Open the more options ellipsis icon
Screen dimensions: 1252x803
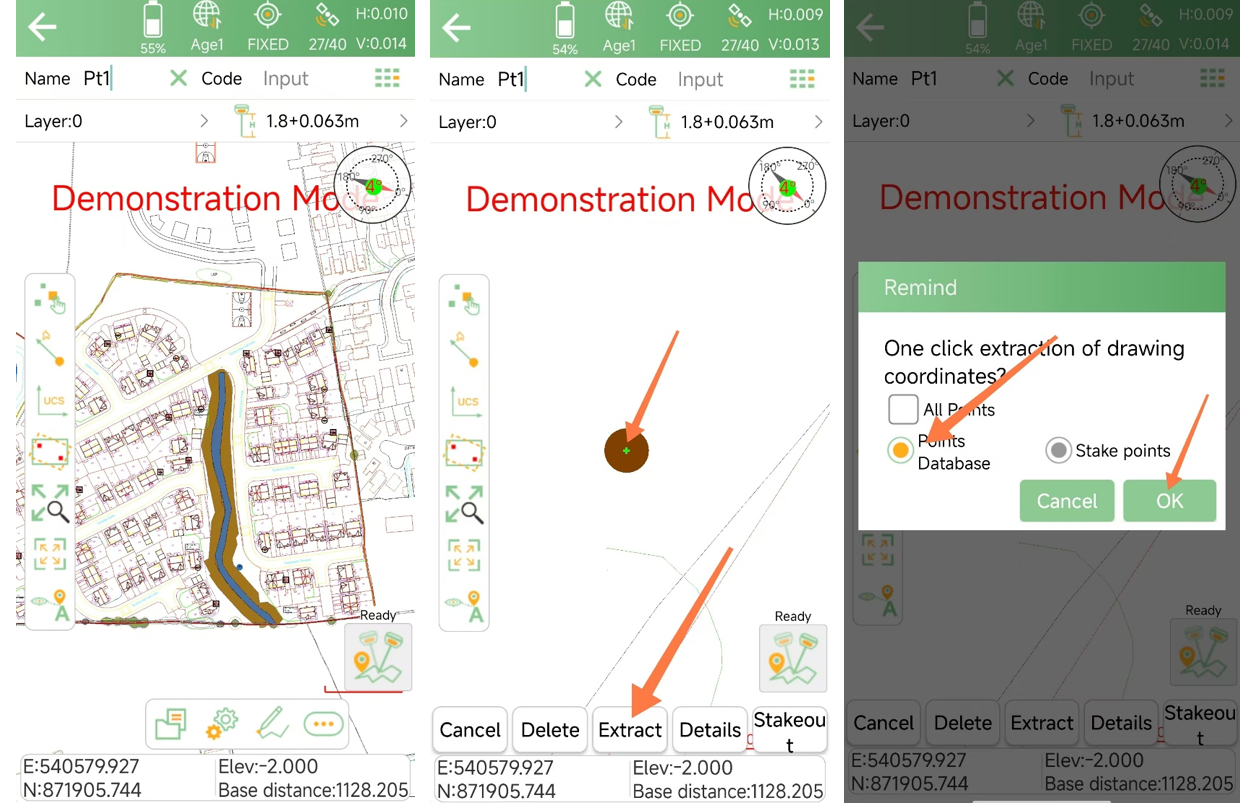(x=323, y=724)
